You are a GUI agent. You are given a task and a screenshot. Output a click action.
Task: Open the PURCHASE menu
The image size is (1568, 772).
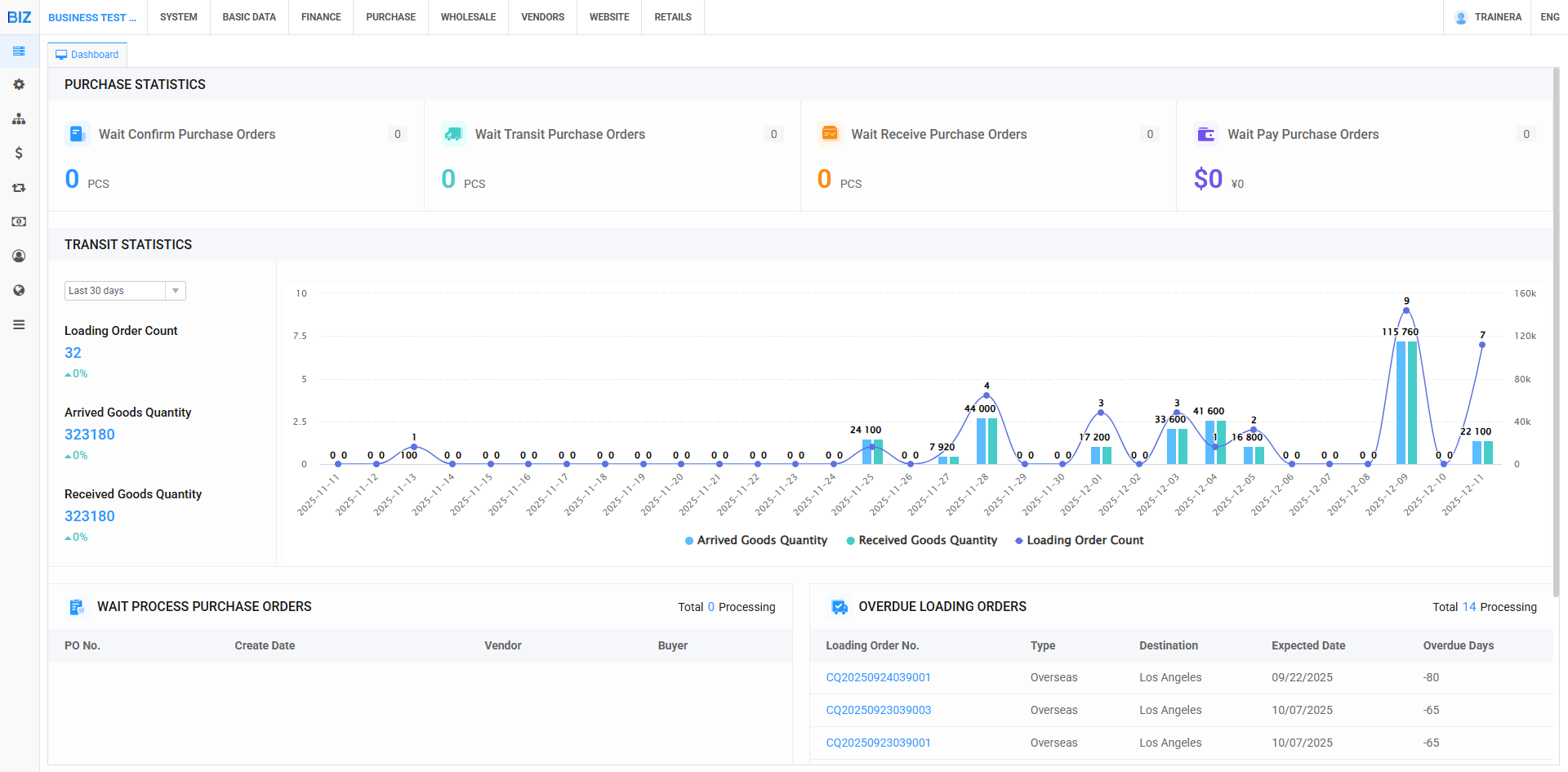[390, 17]
